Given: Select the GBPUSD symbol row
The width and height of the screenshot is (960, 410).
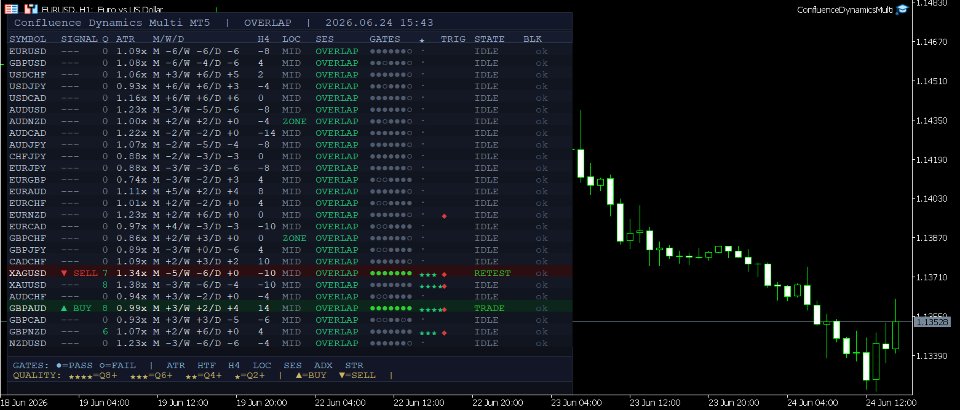Looking at the screenshot, I should pyautogui.click(x=290, y=63).
